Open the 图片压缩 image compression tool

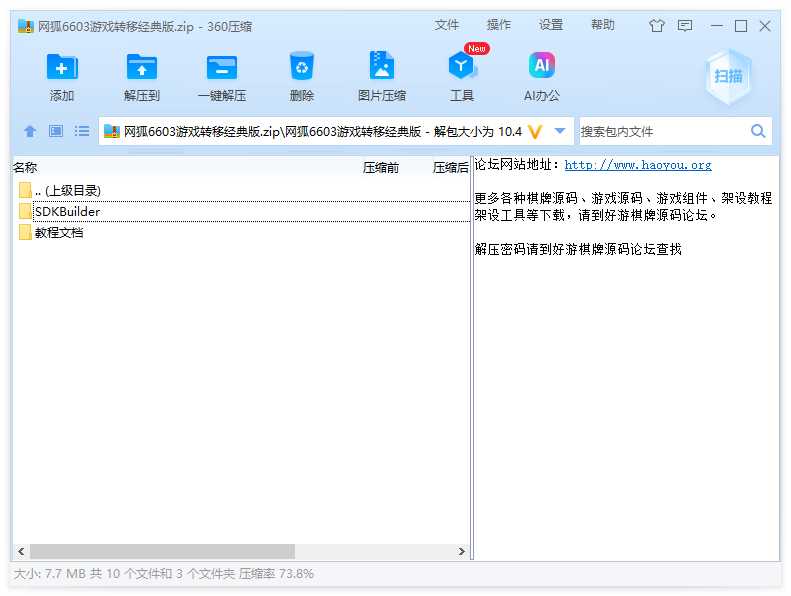click(382, 66)
